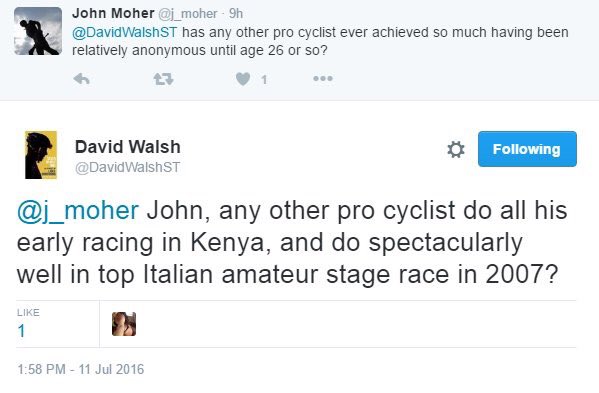
Task: Toggle the blue Following button
Action: click(527, 149)
